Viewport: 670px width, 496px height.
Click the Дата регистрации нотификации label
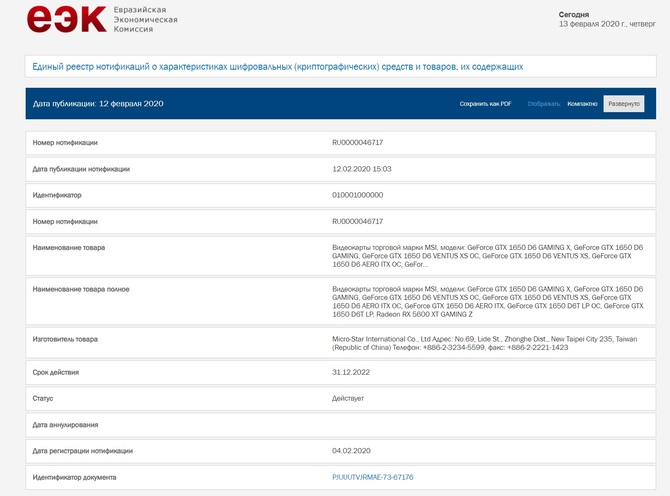pyautogui.click(x=82, y=451)
